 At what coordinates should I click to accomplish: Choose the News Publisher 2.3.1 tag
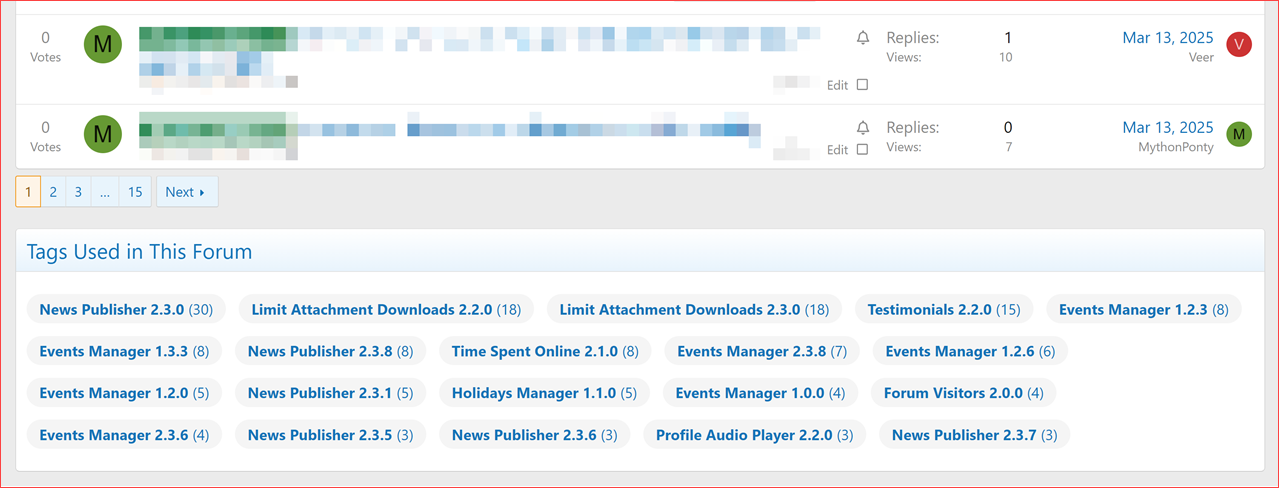[331, 393]
